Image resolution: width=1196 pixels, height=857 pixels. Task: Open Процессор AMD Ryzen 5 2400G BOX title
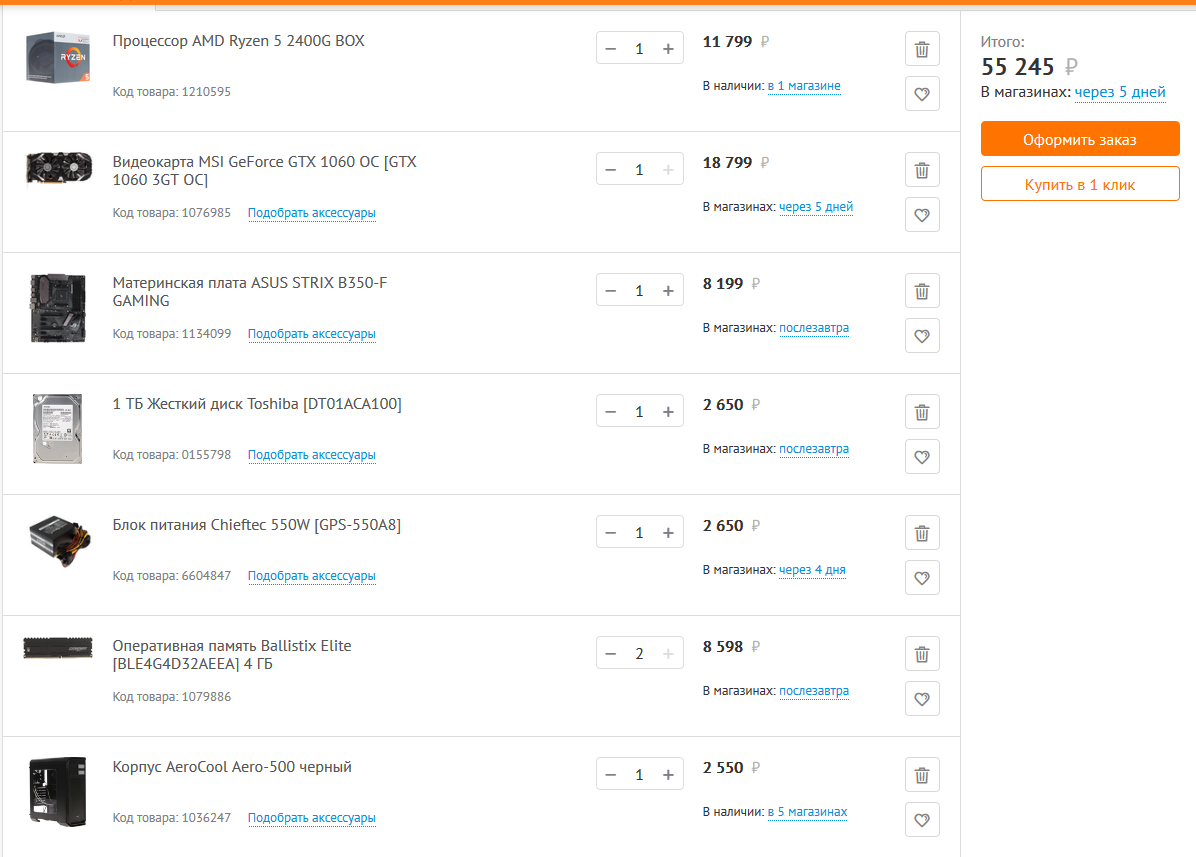(239, 41)
